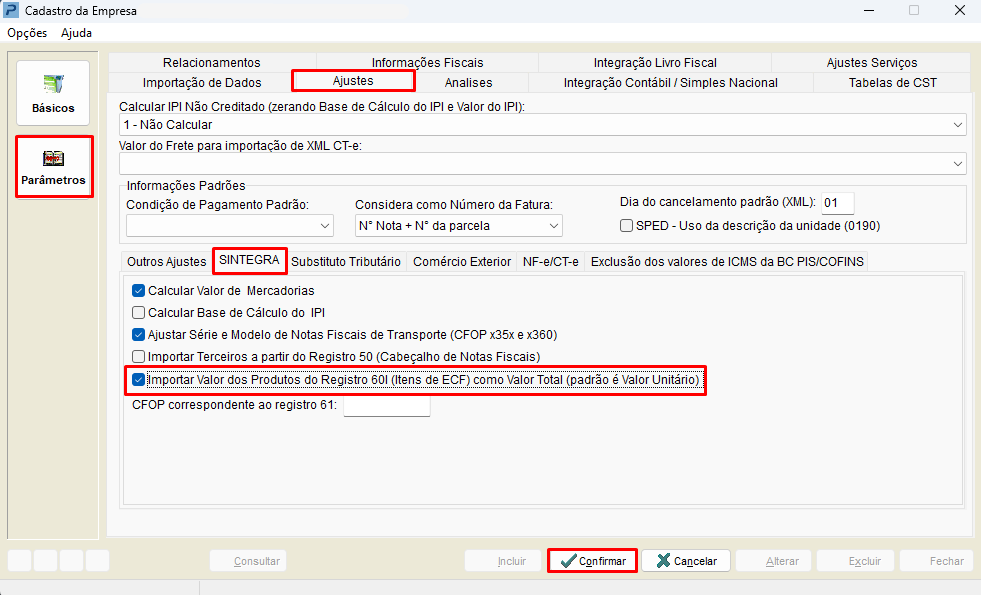Switch to the Analises tab
The image size is (981, 595).
click(x=469, y=83)
